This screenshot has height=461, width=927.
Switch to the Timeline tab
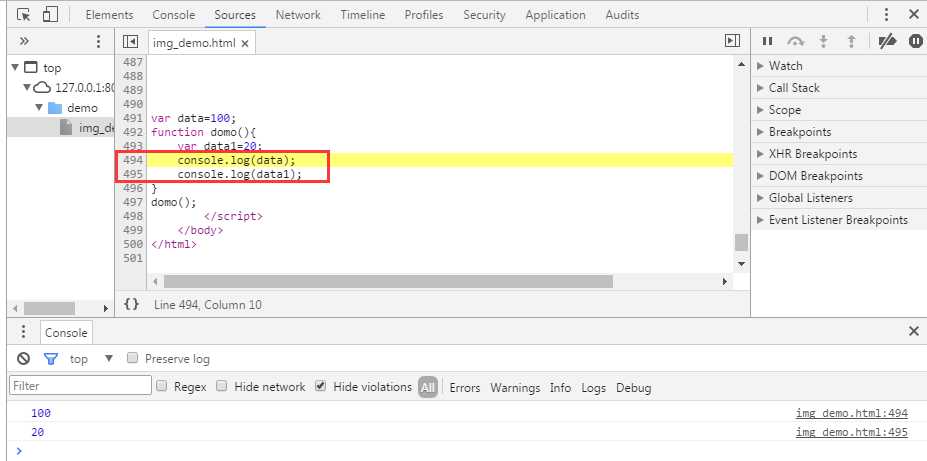coord(362,15)
